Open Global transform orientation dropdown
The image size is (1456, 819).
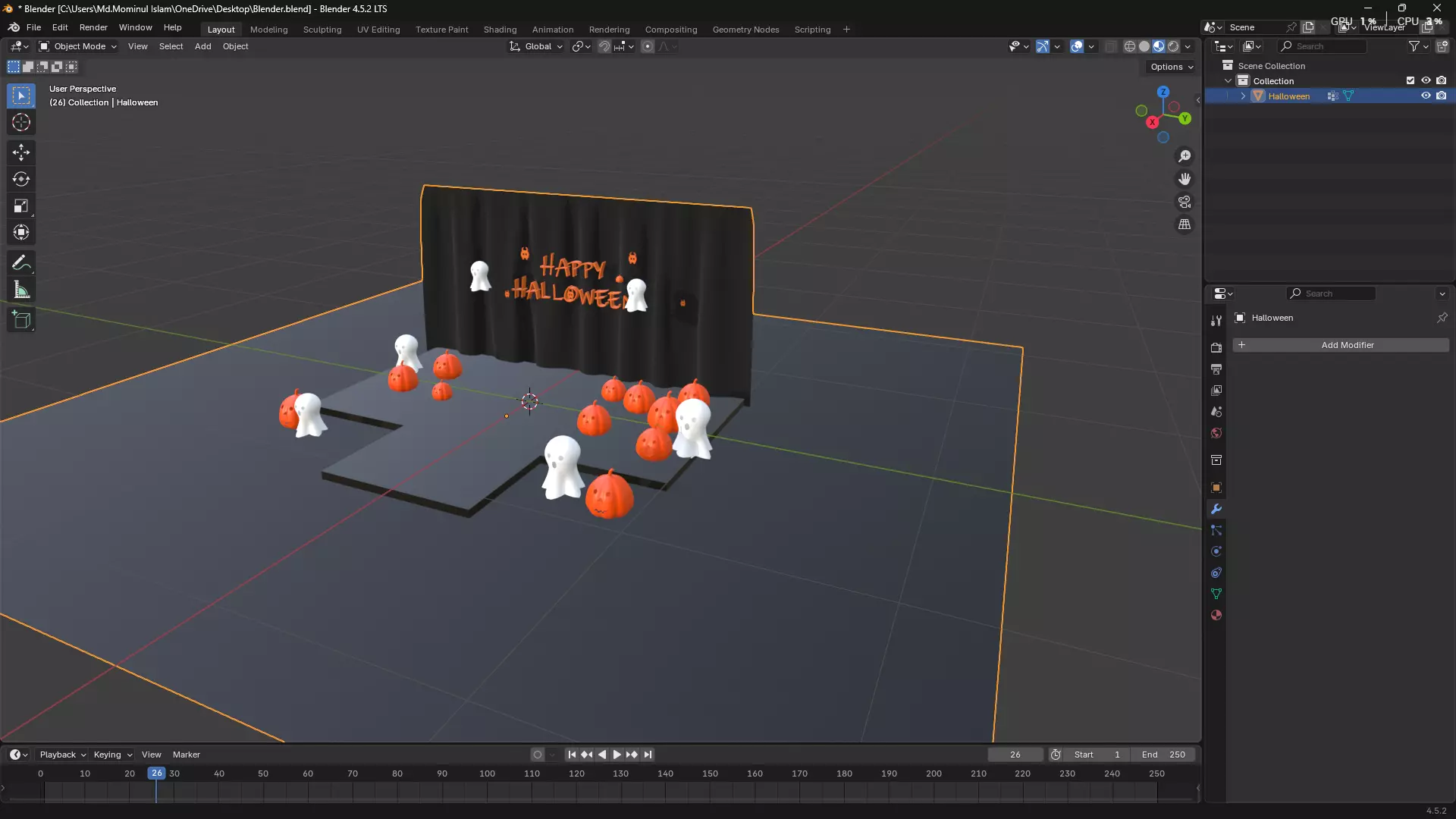pyautogui.click(x=536, y=46)
